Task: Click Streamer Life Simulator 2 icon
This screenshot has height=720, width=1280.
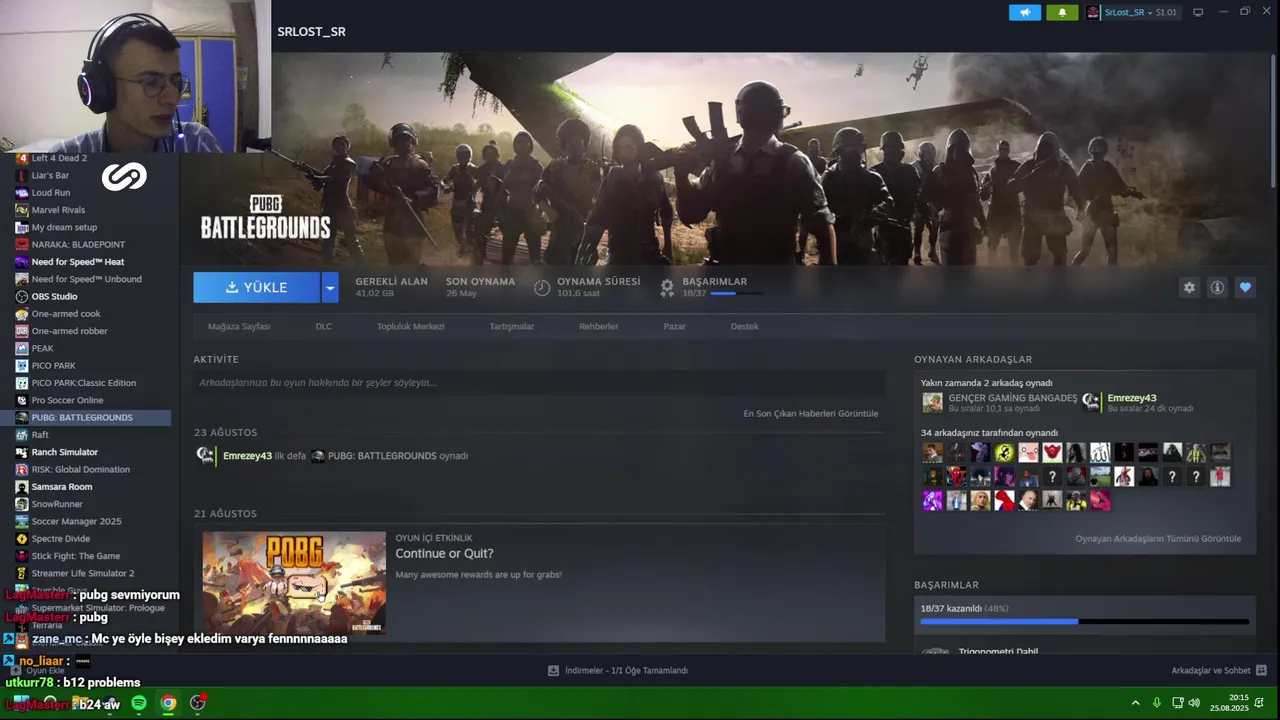Action: coord(22,573)
